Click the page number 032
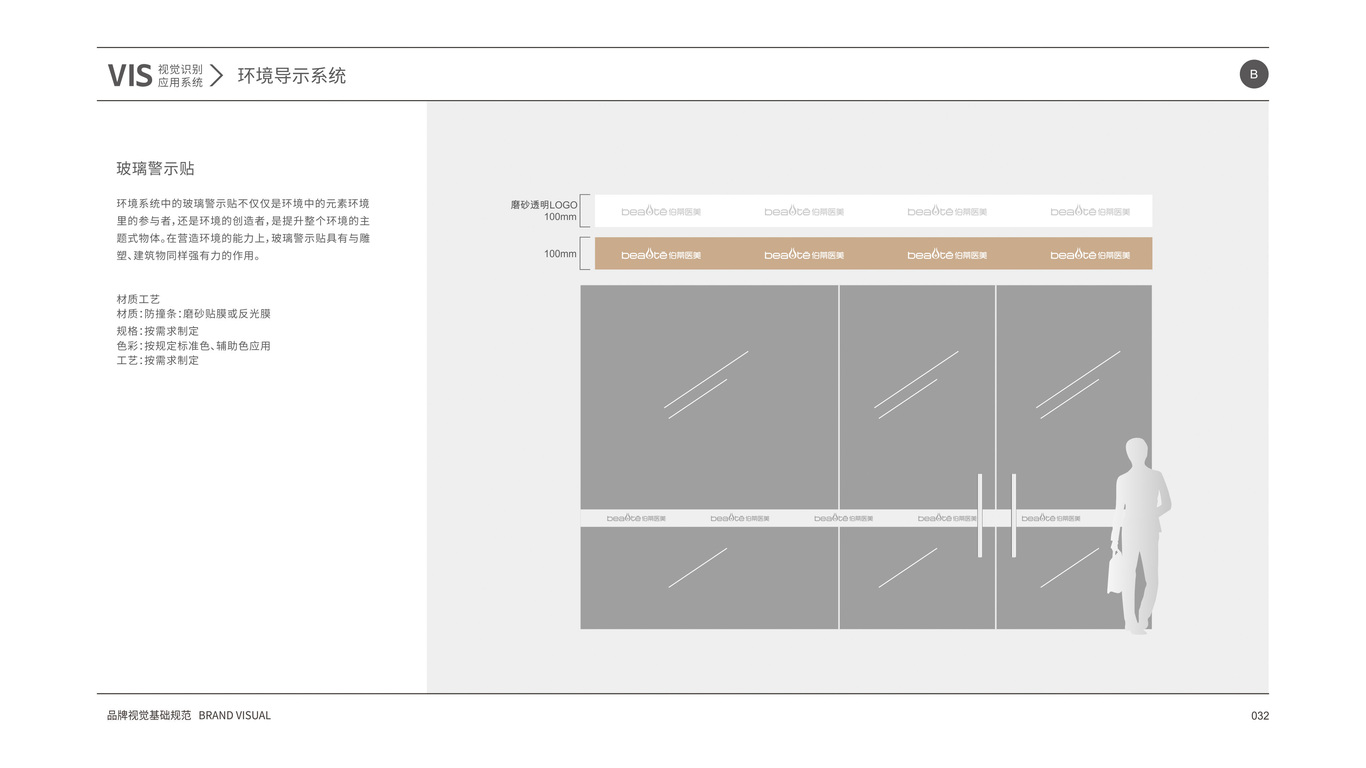Screen dimensions: 1366x768 pyautogui.click(x=1260, y=715)
